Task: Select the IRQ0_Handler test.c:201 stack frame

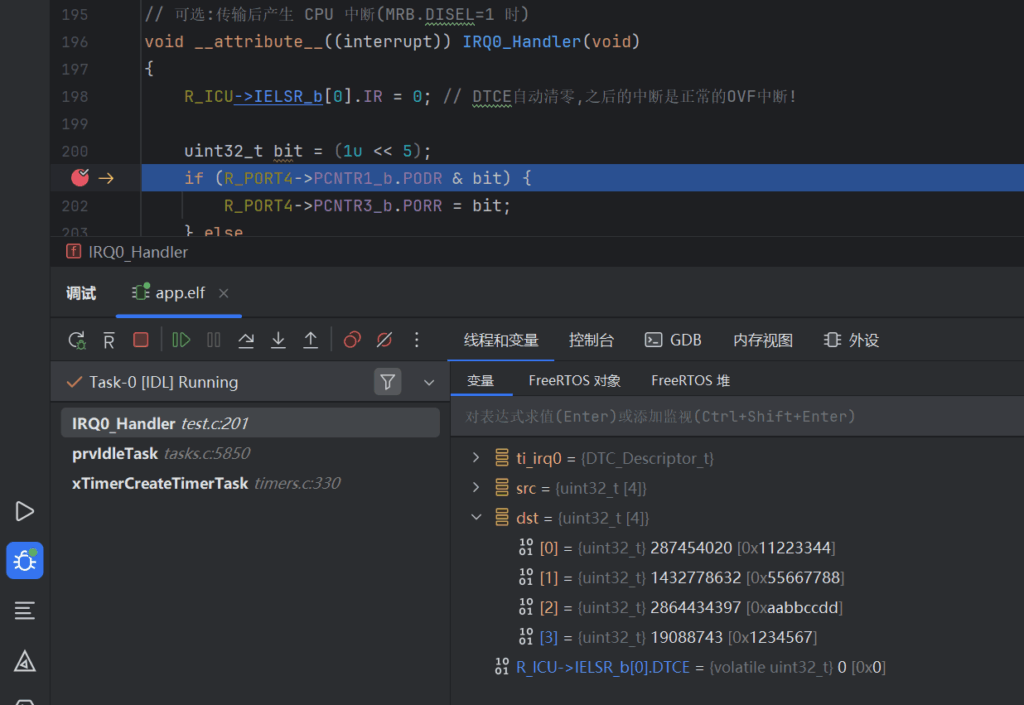Action: [250, 423]
